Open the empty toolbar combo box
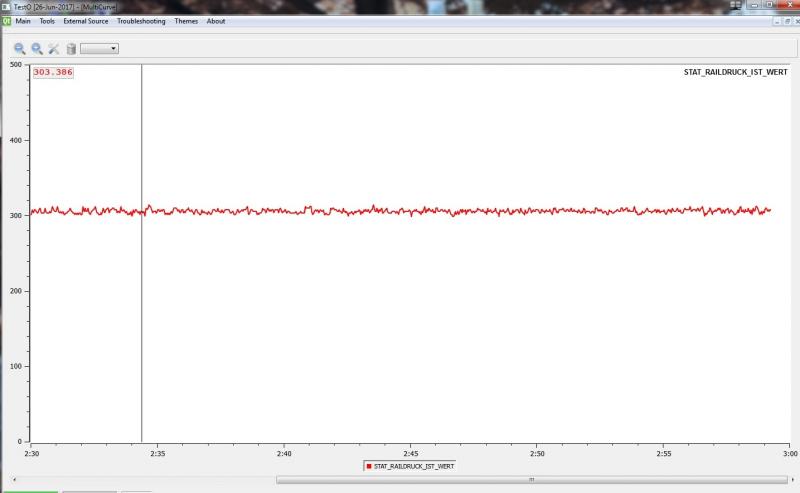 99,48
